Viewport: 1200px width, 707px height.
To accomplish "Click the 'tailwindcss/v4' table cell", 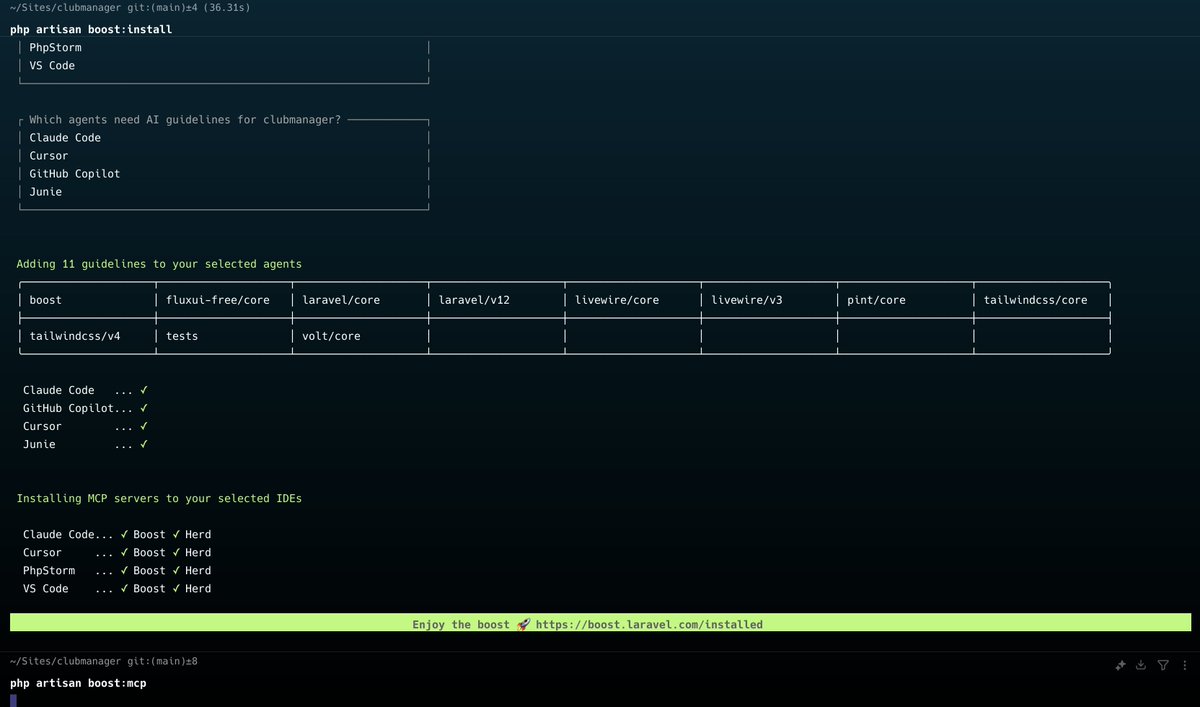I will [87, 336].
